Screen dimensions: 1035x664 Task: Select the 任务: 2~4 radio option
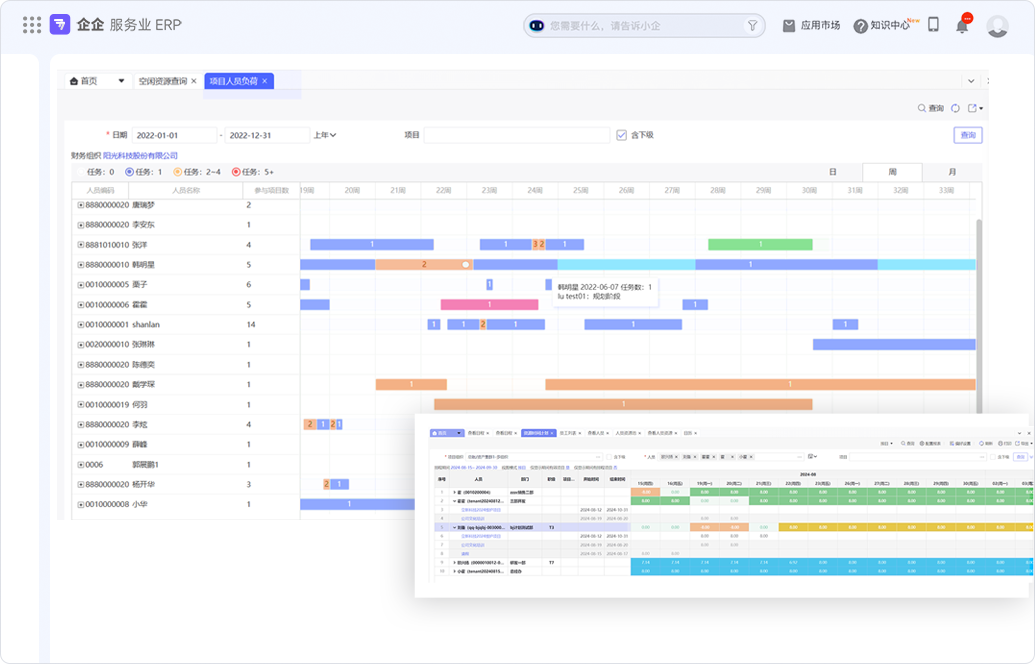[x=178, y=172]
